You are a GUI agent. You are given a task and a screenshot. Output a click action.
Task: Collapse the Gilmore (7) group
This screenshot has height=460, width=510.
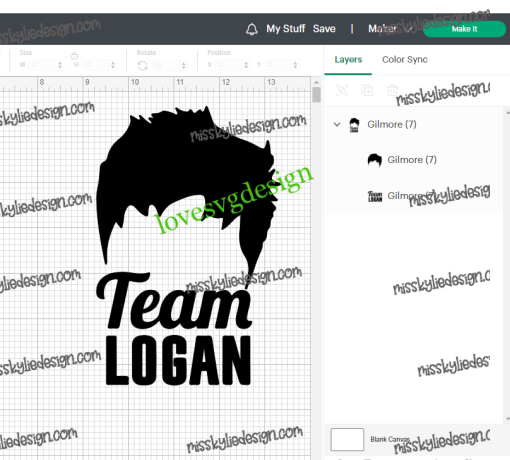(337, 125)
